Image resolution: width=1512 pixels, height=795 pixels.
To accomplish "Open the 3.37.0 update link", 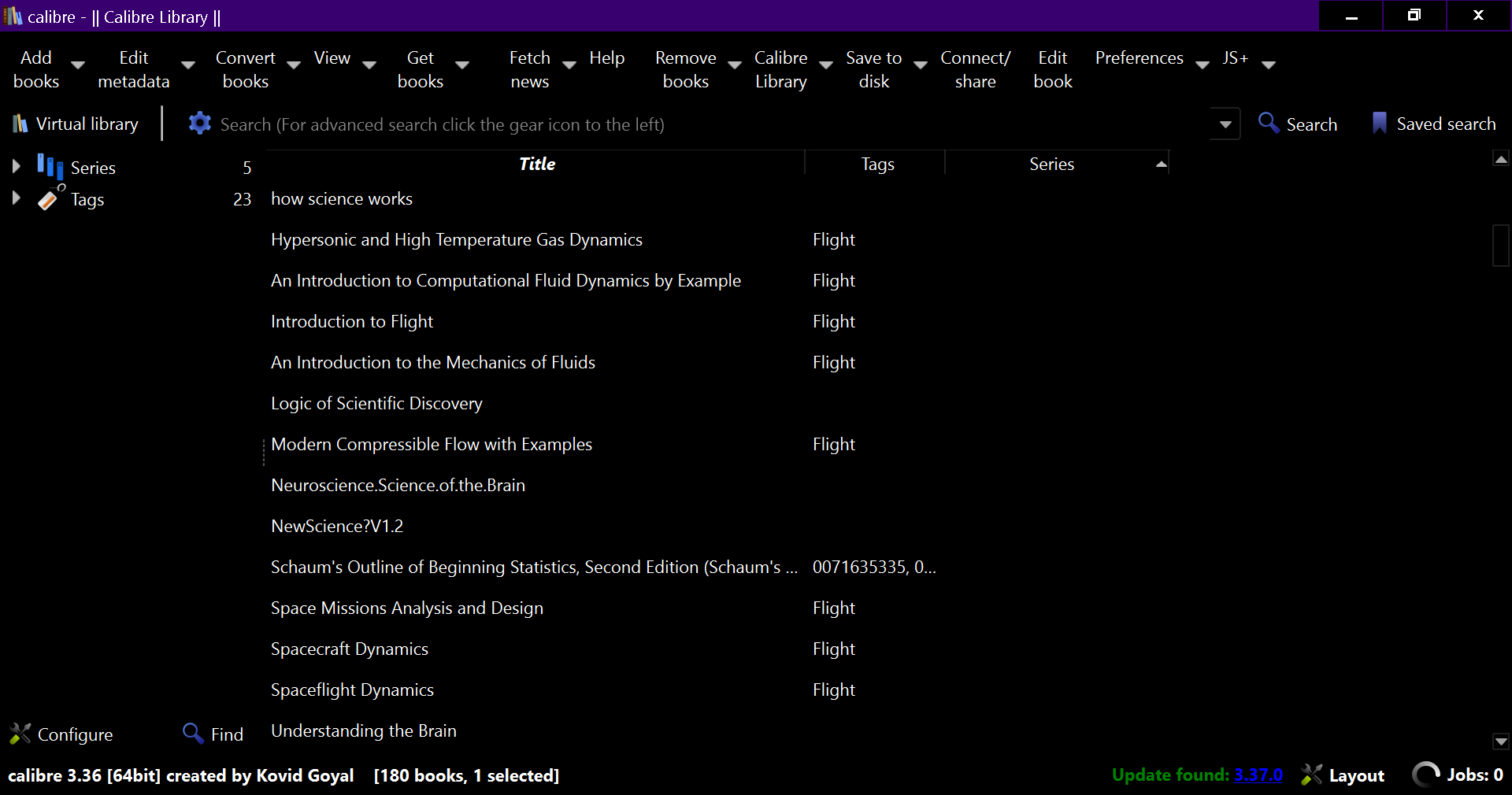I will point(1258,775).
